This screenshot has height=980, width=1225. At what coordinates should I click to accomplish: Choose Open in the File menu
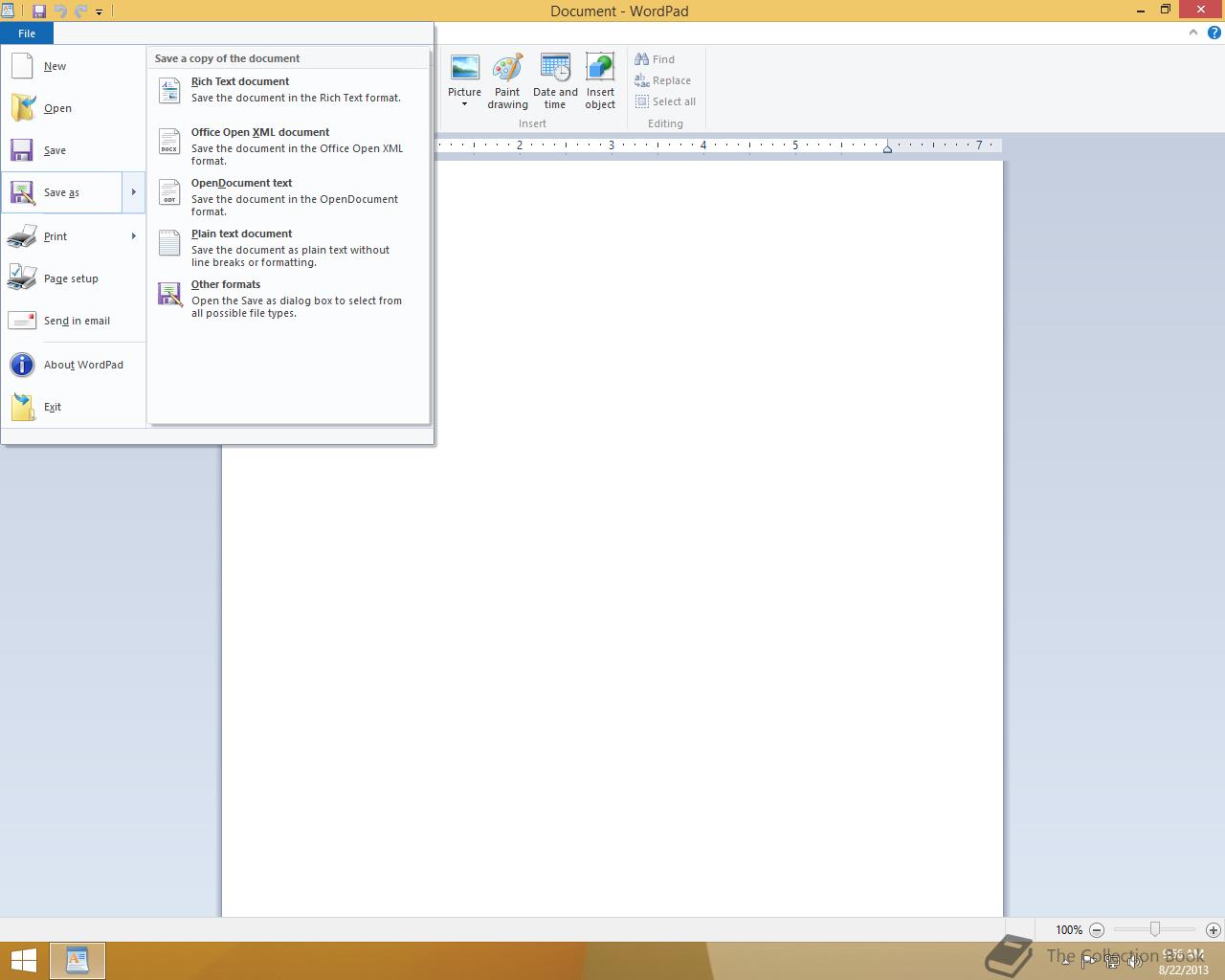57,108
